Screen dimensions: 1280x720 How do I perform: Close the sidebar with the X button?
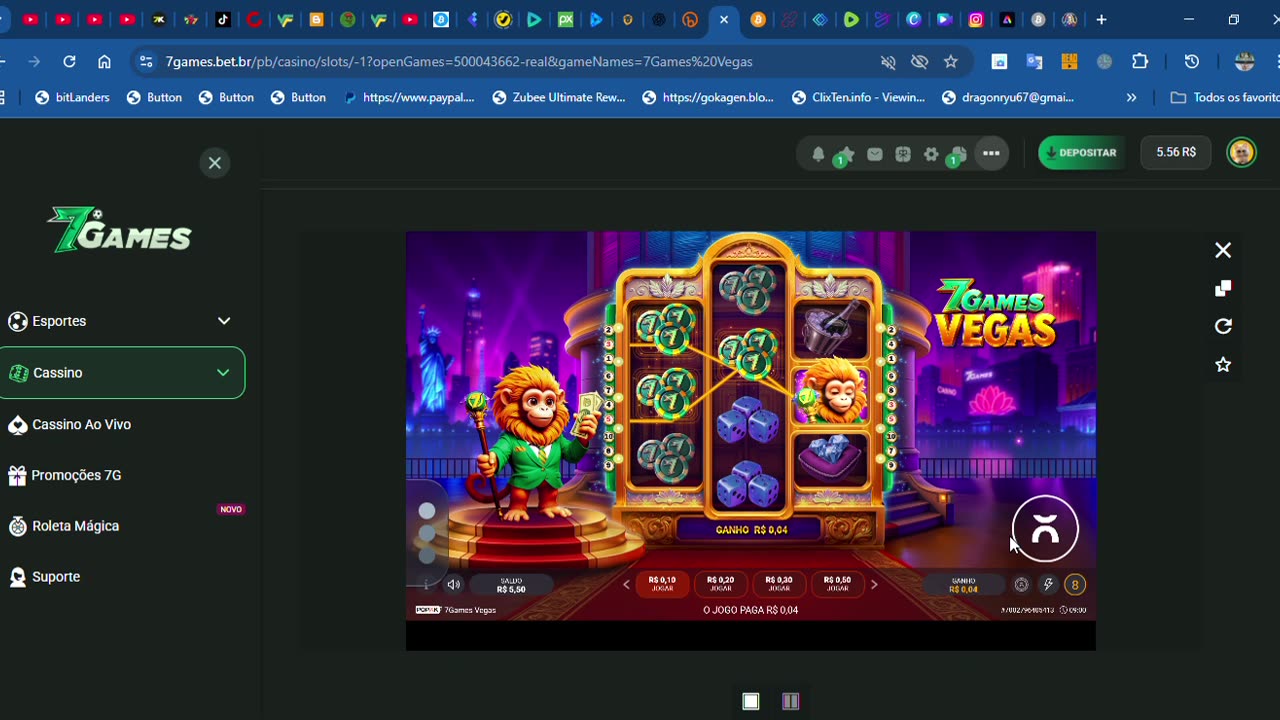tap(215, 163)
